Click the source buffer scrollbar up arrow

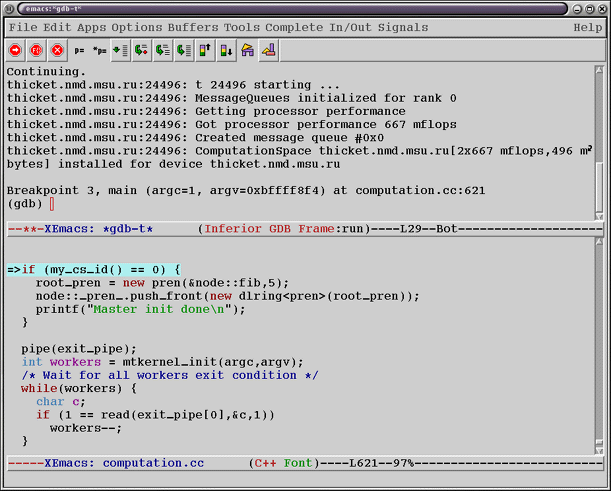599,242
